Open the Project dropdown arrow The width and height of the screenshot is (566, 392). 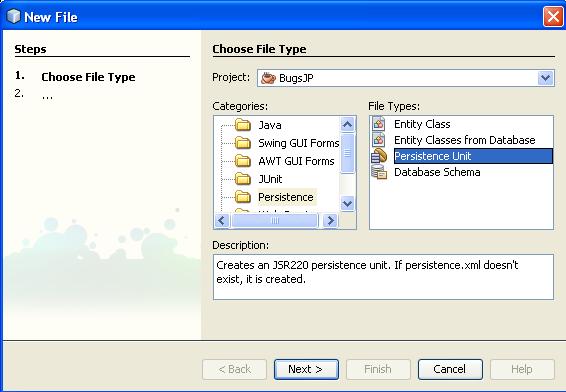point(545,78)
